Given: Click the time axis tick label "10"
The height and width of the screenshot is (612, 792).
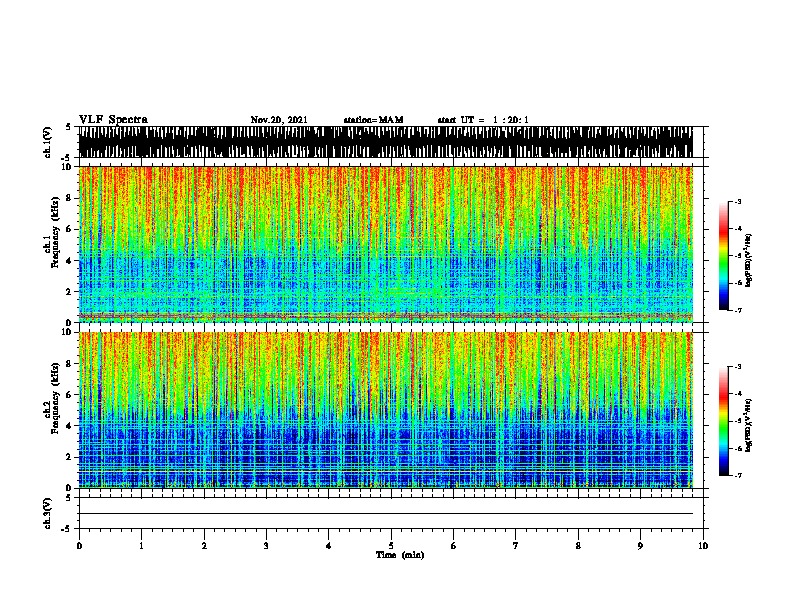Looking at the screenshot, I should [x=703, y=546].
